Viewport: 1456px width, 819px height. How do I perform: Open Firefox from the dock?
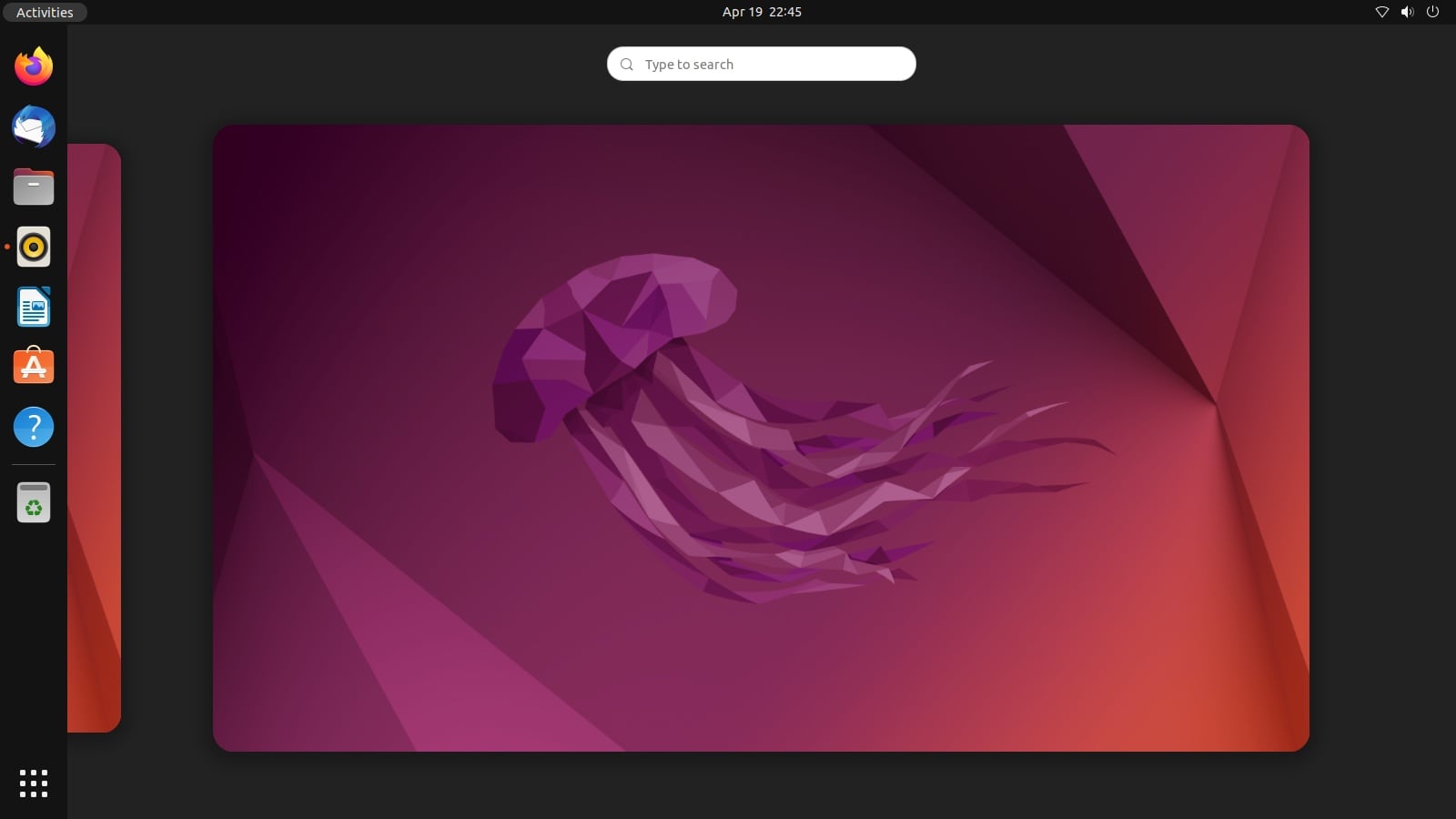click(33, 66)
